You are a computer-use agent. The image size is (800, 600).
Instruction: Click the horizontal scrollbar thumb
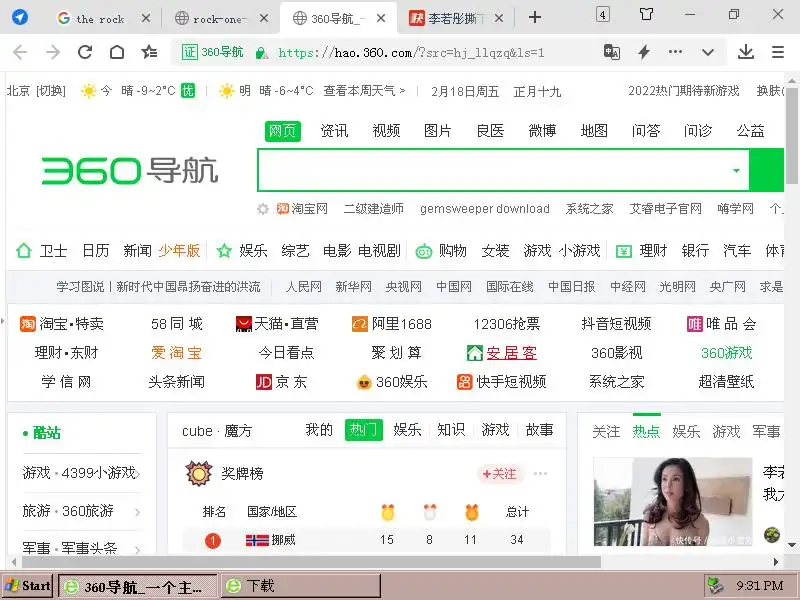click(x=311, y=562)
